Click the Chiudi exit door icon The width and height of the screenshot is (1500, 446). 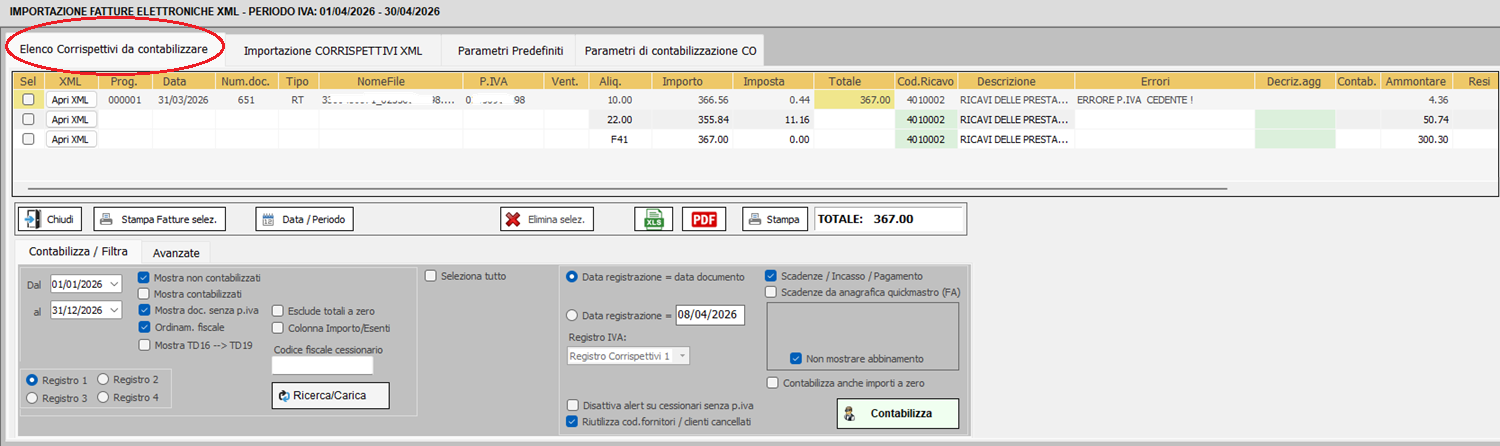coord(33,219)
